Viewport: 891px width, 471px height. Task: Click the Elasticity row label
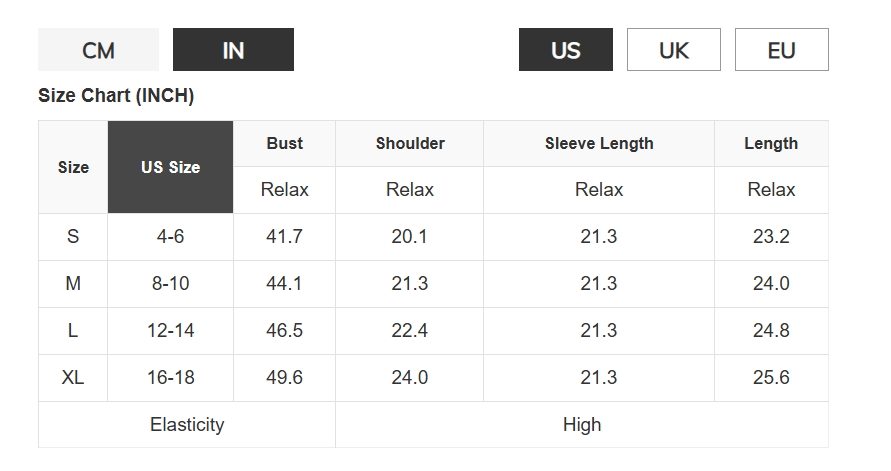coord(187,425)
